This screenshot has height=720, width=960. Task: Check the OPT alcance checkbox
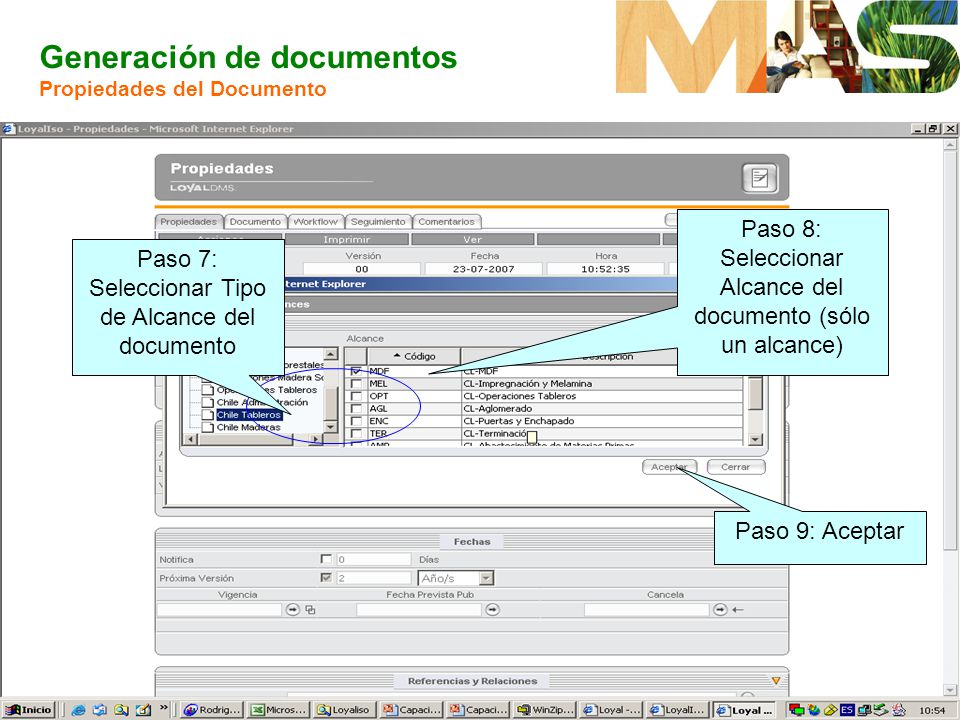356,396
